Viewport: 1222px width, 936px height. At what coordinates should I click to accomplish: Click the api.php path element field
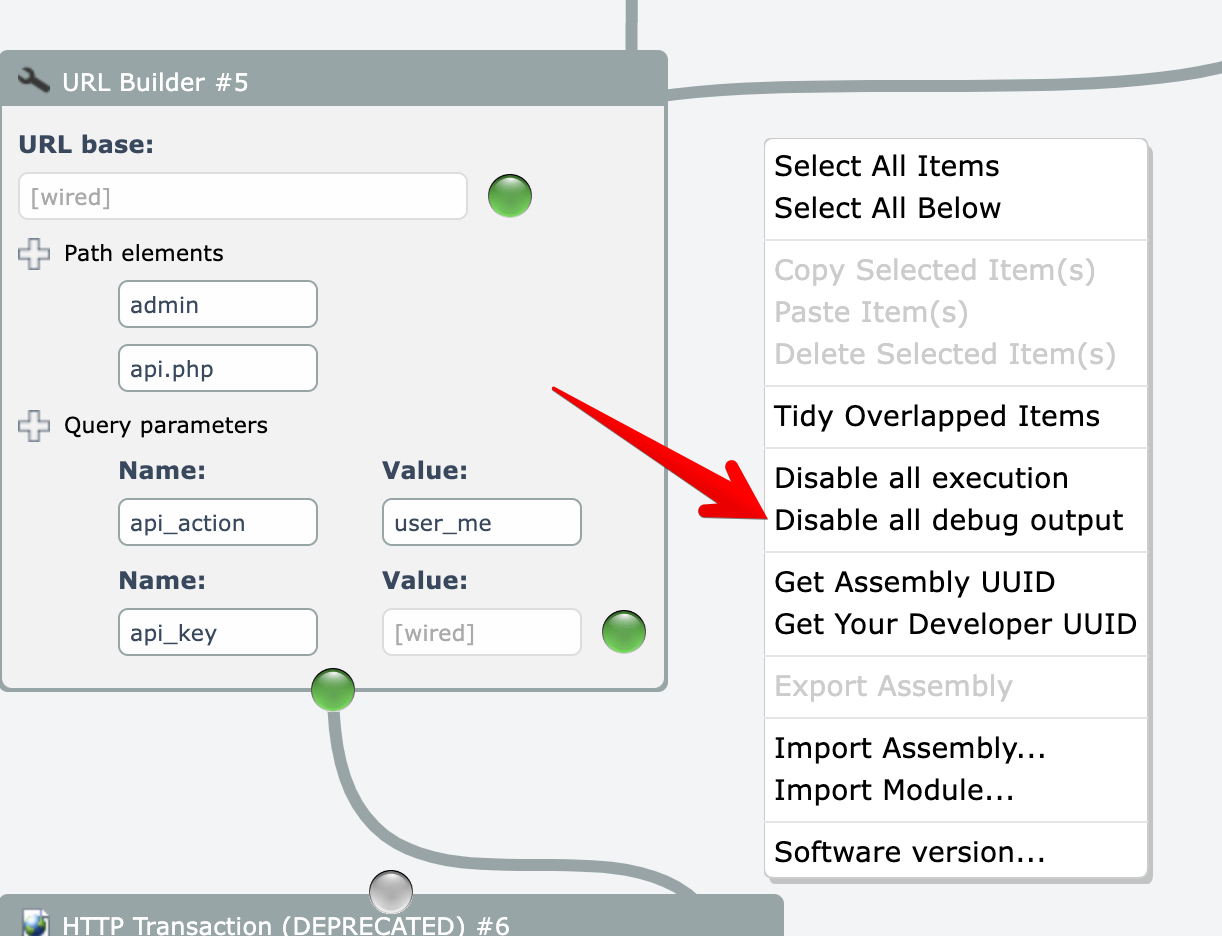pyautogui.click(x=217, y=369)
